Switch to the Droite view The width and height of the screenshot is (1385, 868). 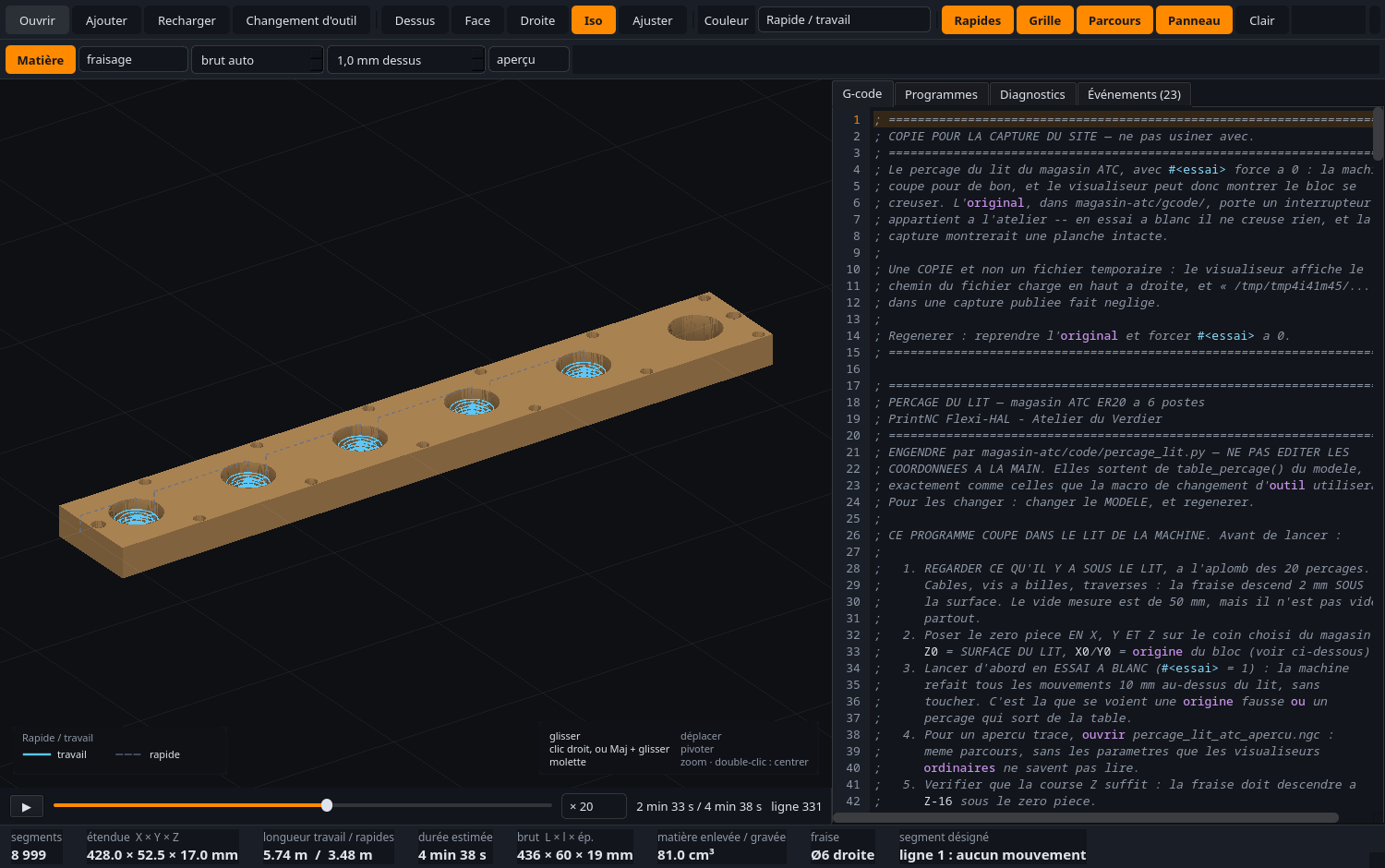tap(537, 20)
